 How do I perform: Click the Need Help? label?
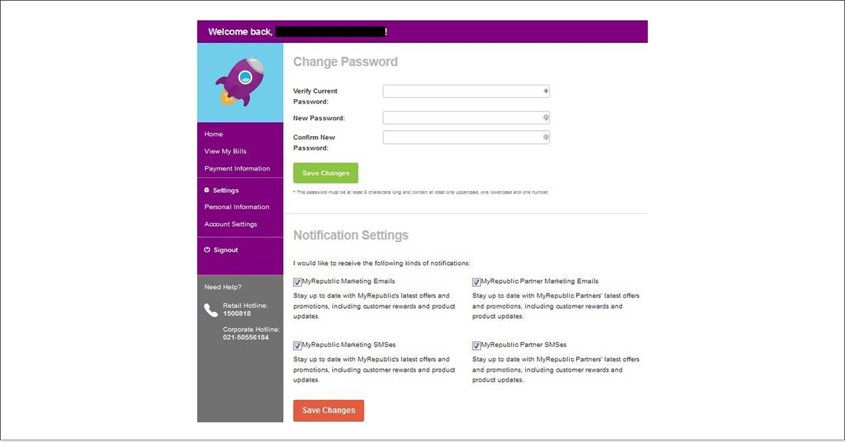pyautogui.click(x=223, y=287)
